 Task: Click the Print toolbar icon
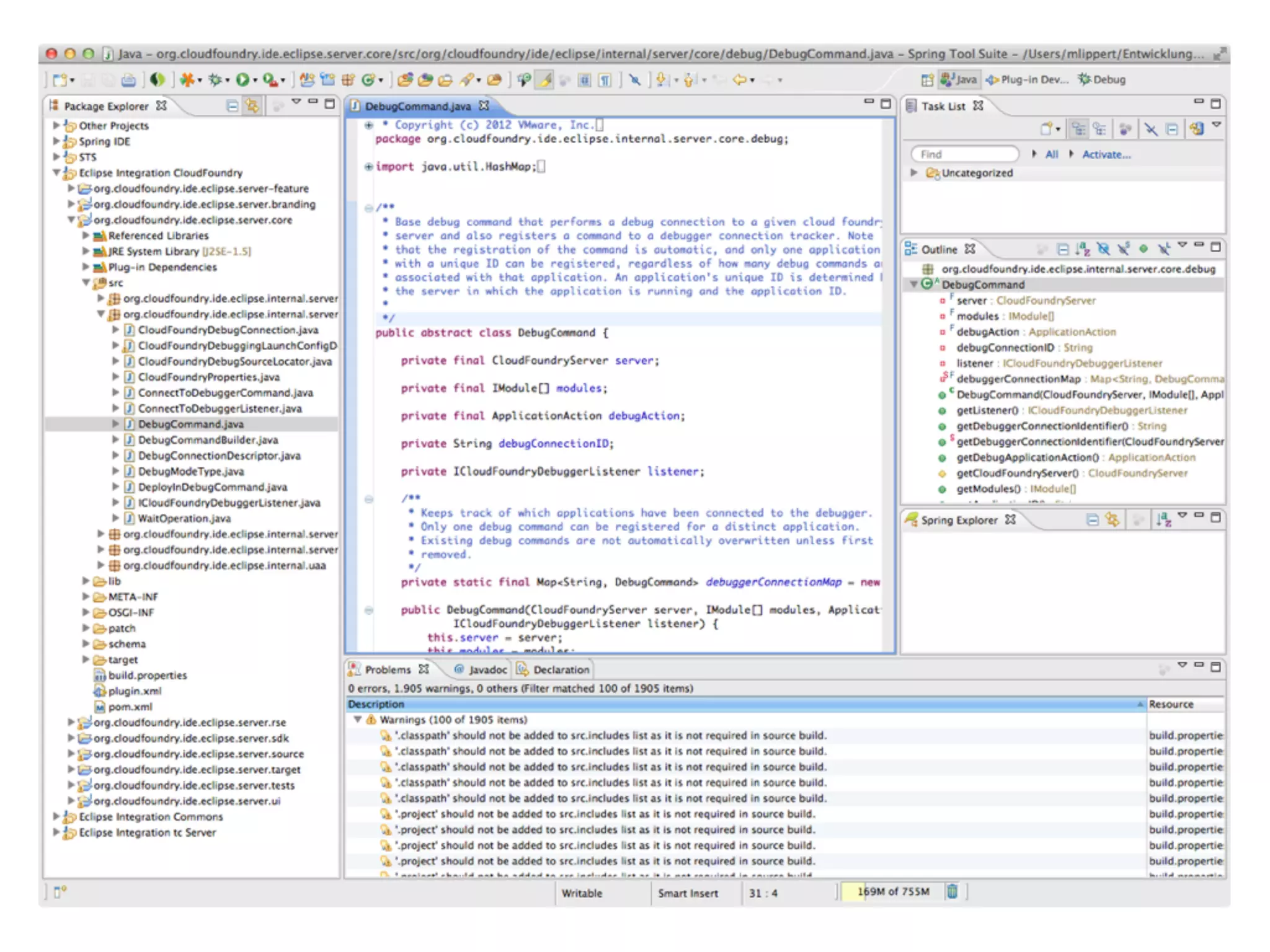click(128, 80)
